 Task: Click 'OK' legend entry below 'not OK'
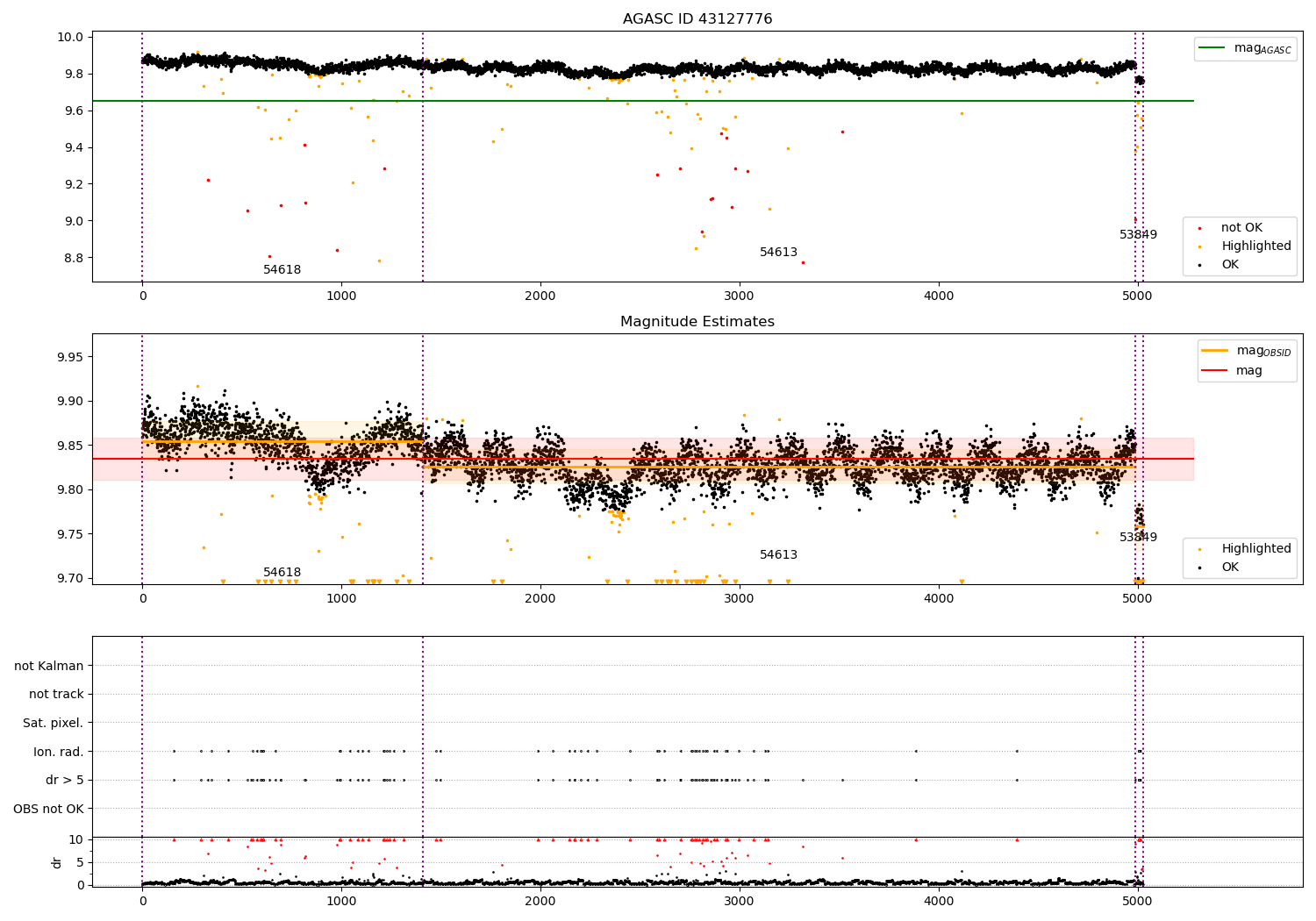[x=1230, y=265]
